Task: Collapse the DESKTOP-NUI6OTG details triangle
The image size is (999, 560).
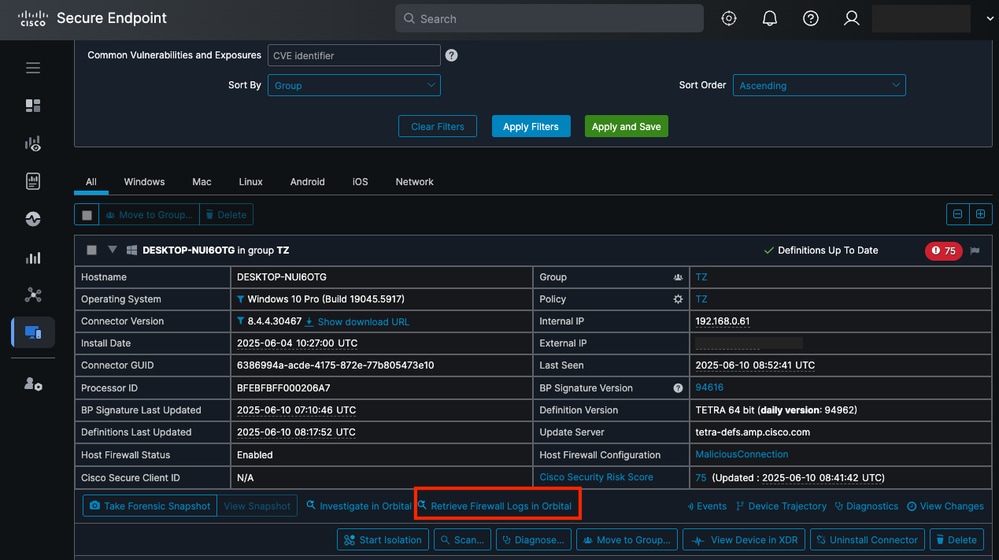Action: click(x=112, y=250)
